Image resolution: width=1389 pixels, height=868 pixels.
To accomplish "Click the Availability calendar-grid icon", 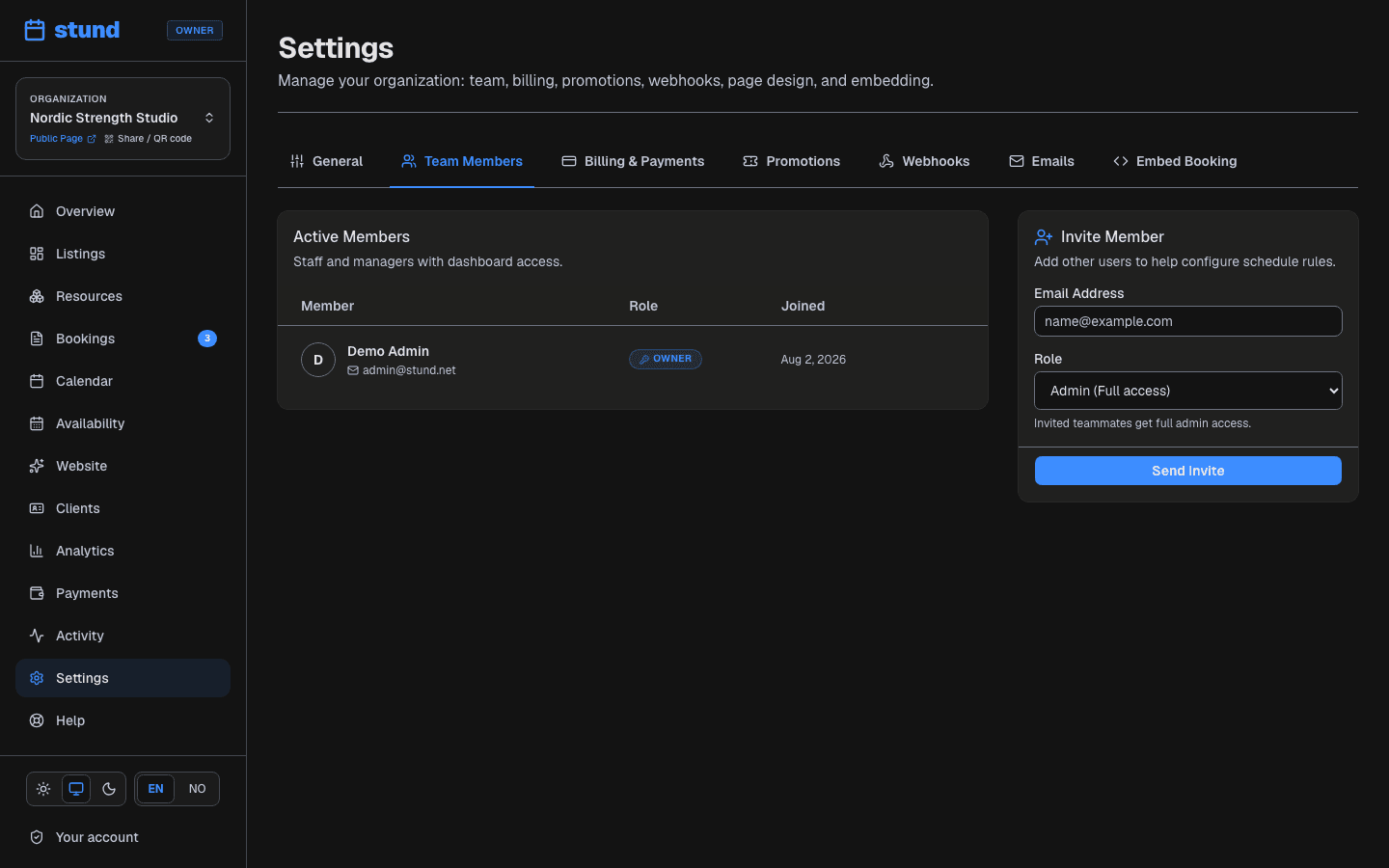I will [x=37, y=423].
